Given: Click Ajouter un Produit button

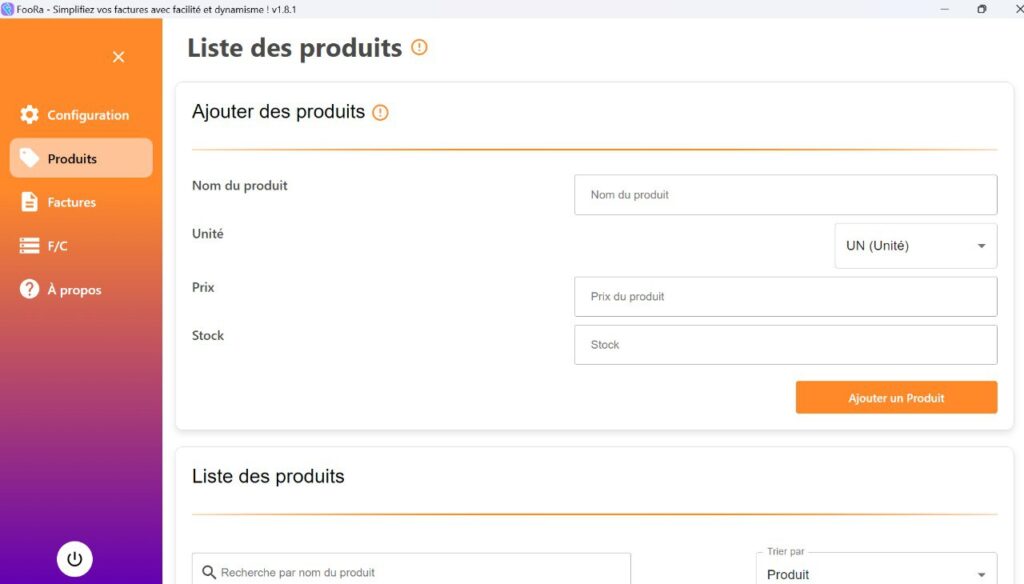Looking at the screenshot, I should coord(896,397).
